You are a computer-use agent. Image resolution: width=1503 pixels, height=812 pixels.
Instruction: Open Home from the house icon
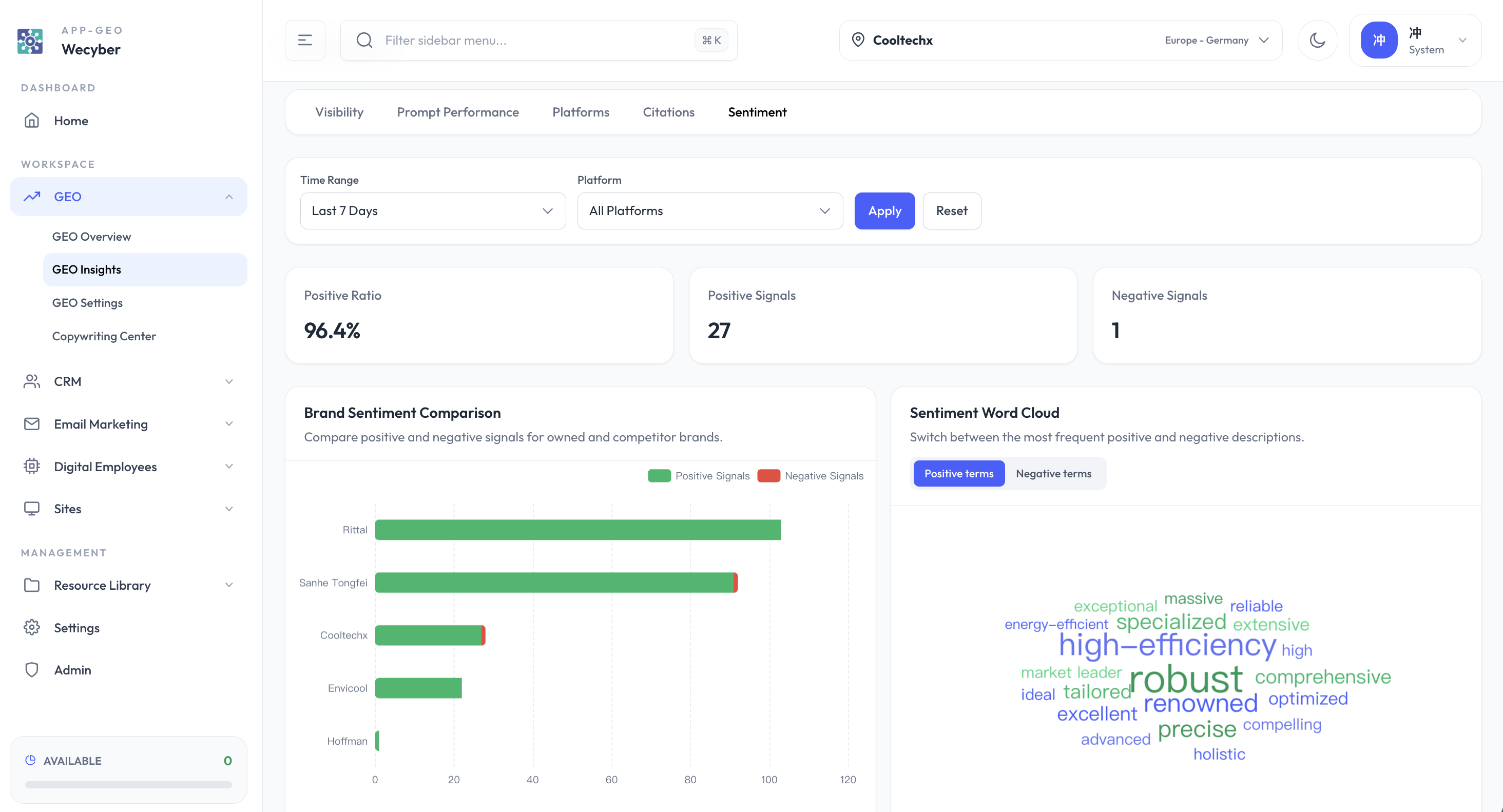(32, 121)
